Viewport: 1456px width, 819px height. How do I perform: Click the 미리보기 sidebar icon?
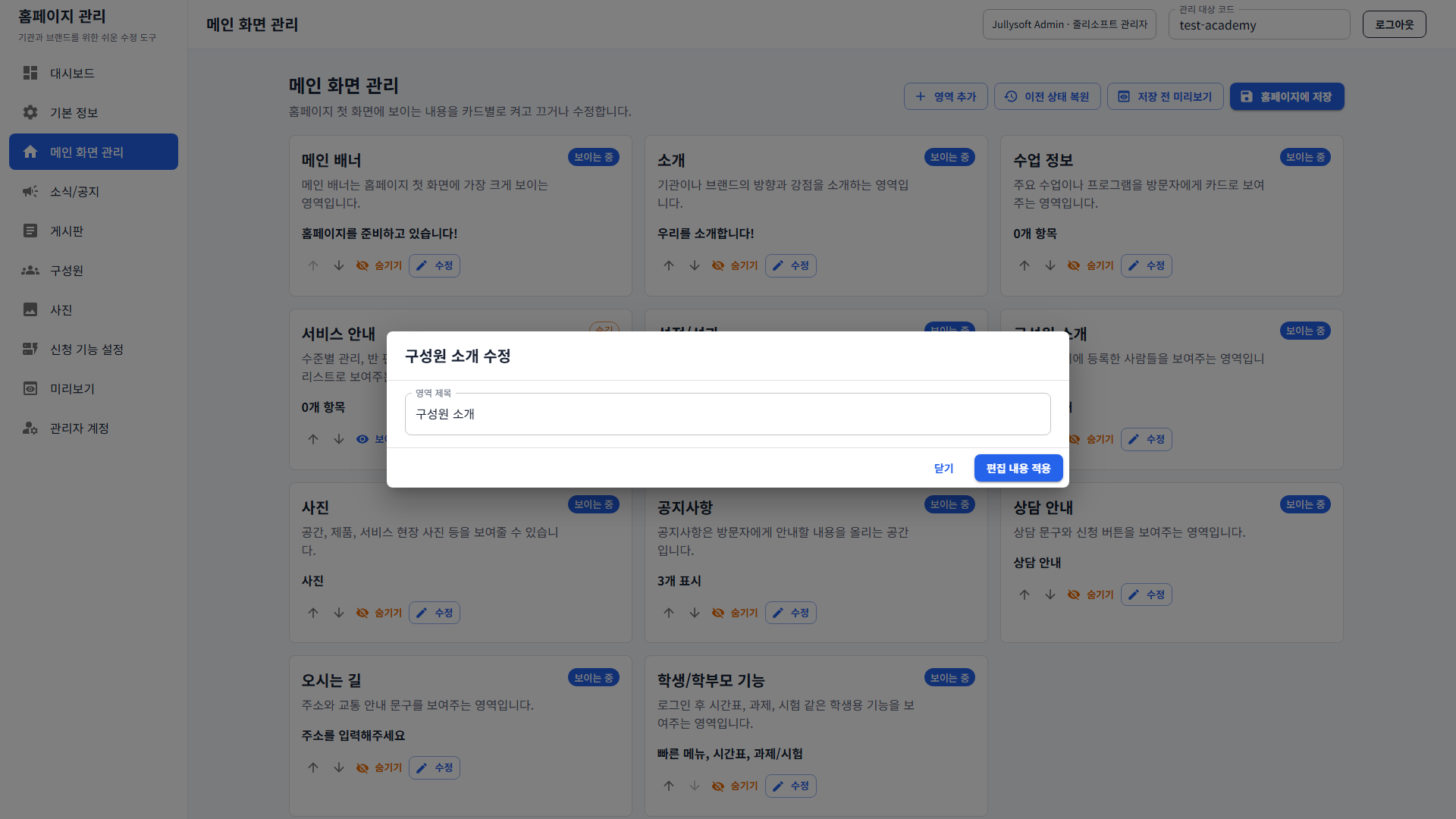pyautogui.click(x=30, y=388)
